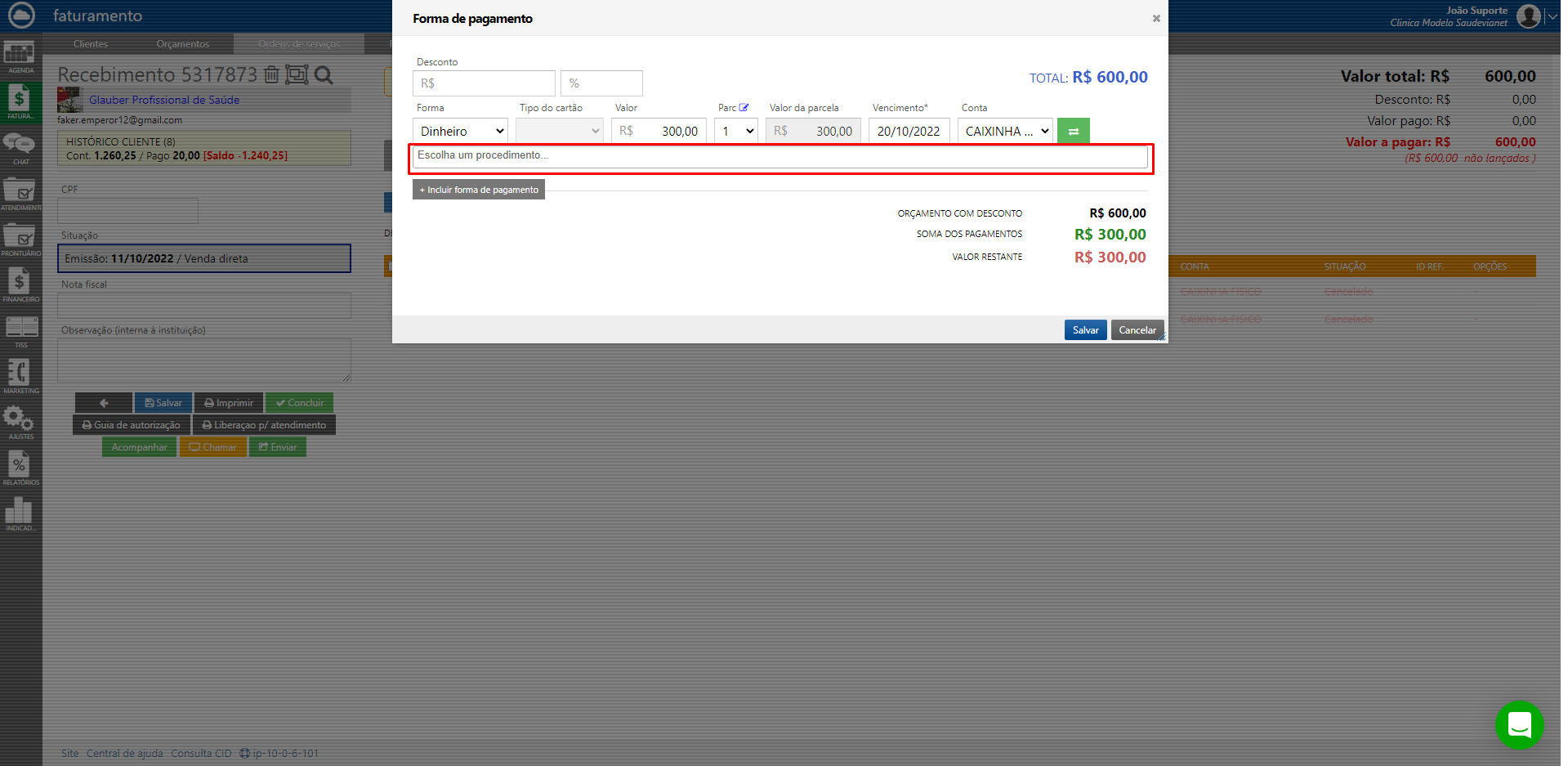Click the back arrow button

[104, 403]
